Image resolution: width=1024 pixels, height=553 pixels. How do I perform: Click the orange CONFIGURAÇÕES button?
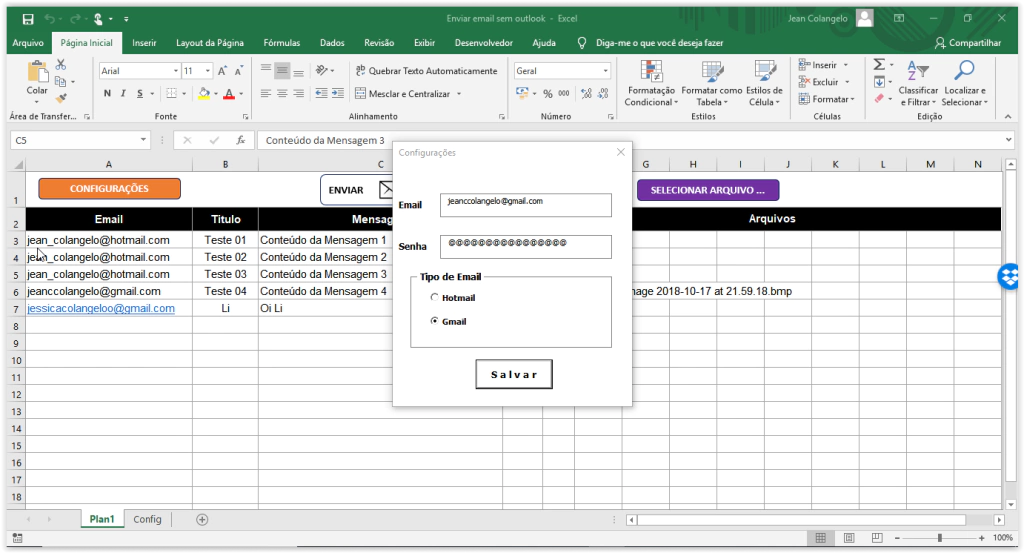[109, 189]
